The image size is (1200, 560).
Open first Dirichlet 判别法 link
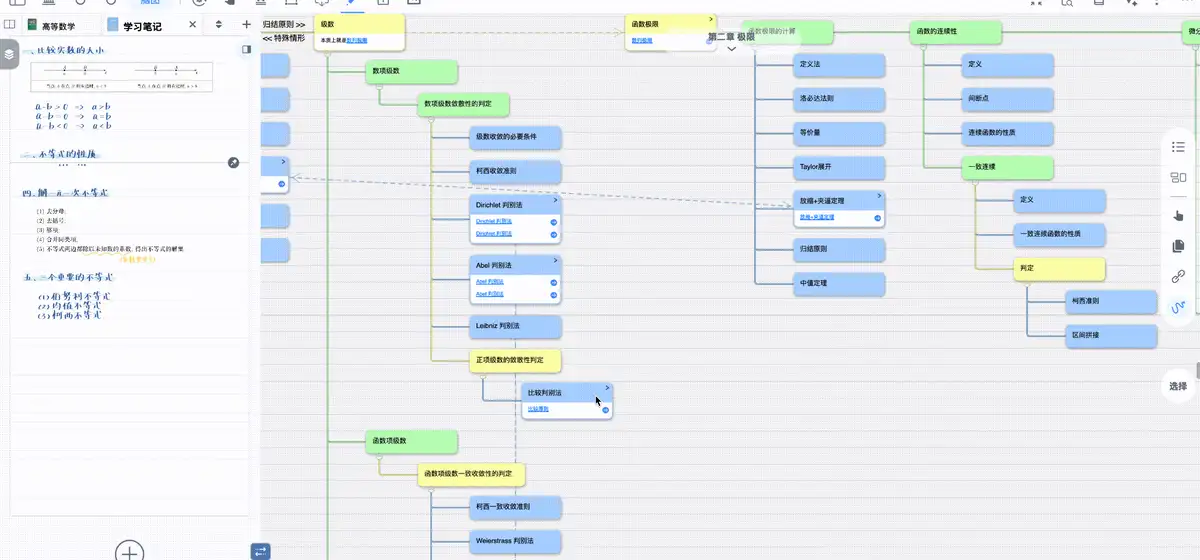pyautogui.click(x=494, y=220)
